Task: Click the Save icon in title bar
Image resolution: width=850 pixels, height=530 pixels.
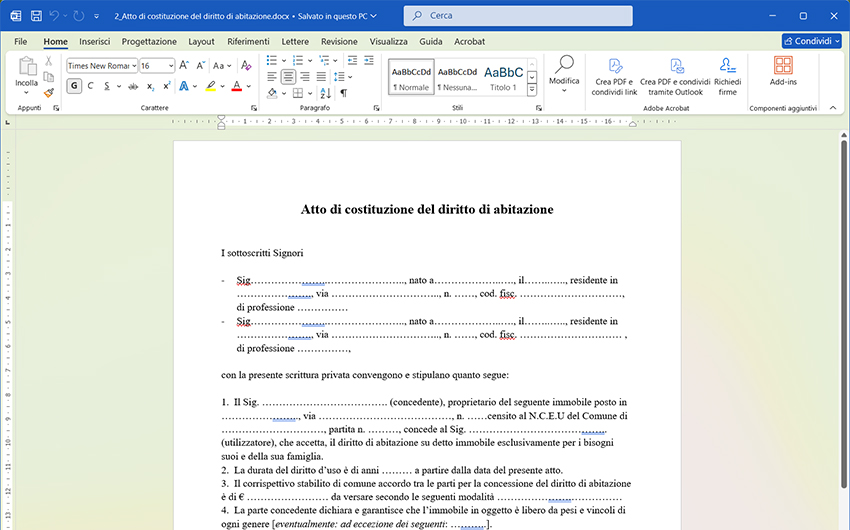Action: coord(36,16)
